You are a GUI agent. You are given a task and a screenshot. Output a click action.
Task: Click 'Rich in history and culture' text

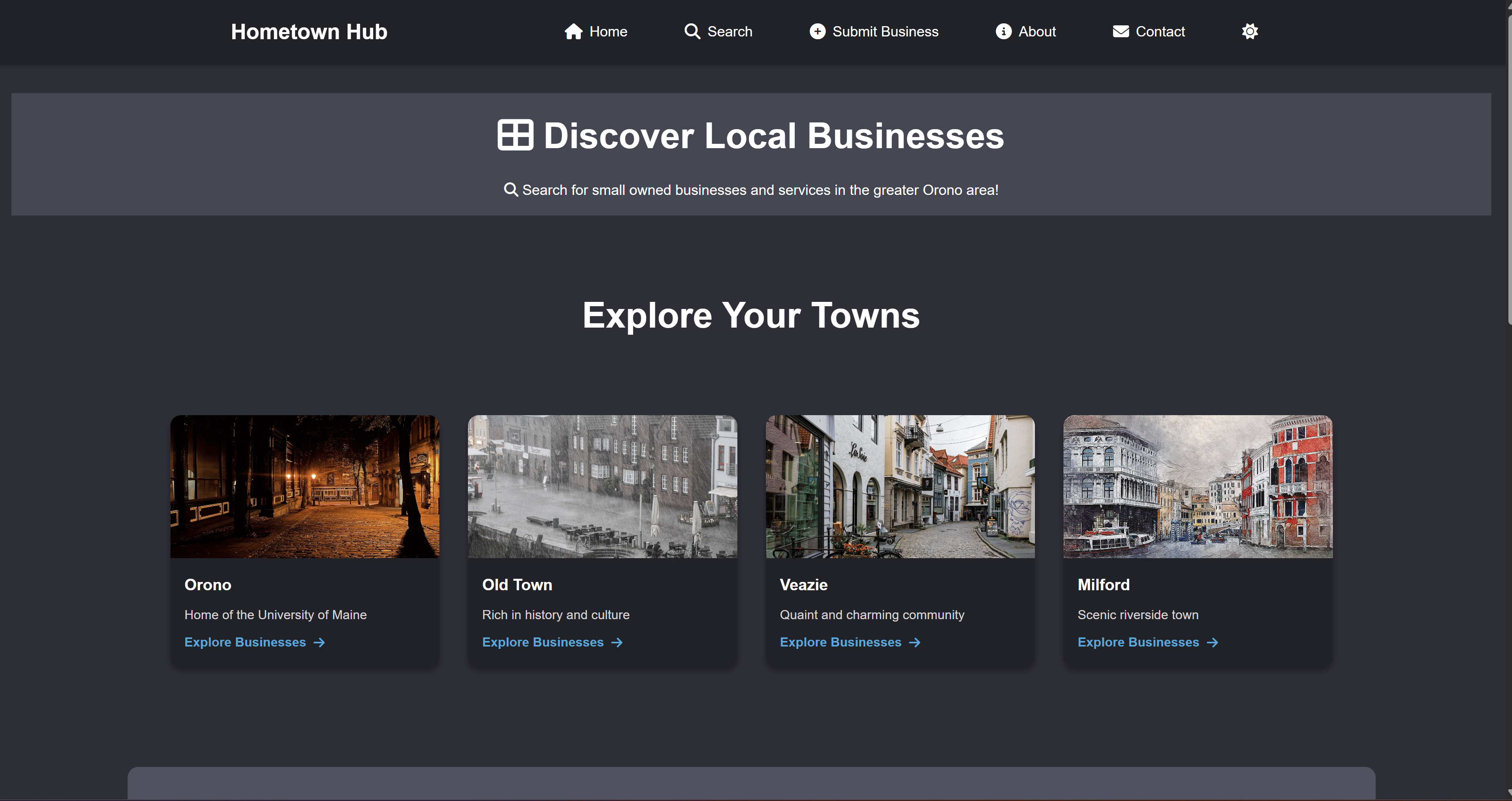pos(555,615)
